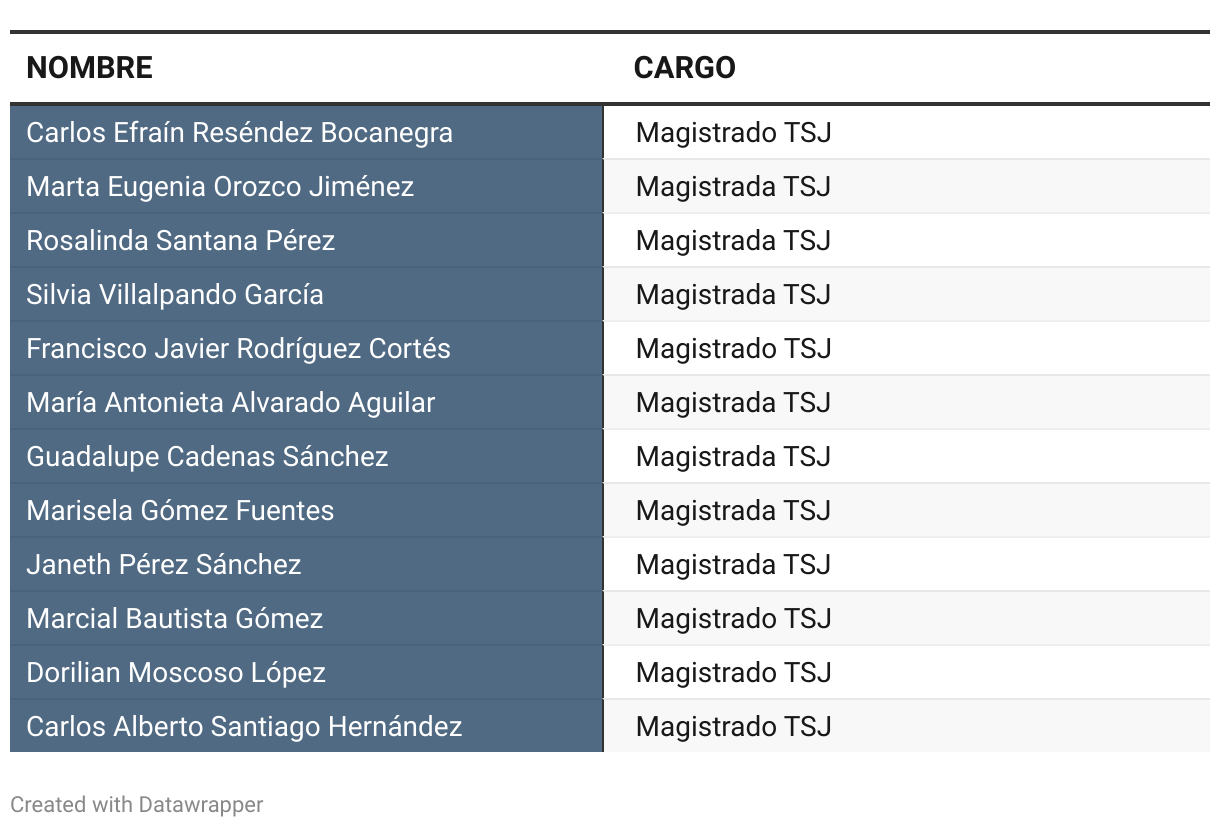Click the Guadalupe Cadenas Sánchez name cell
The image size is (1220, 828).
point(307,456)
